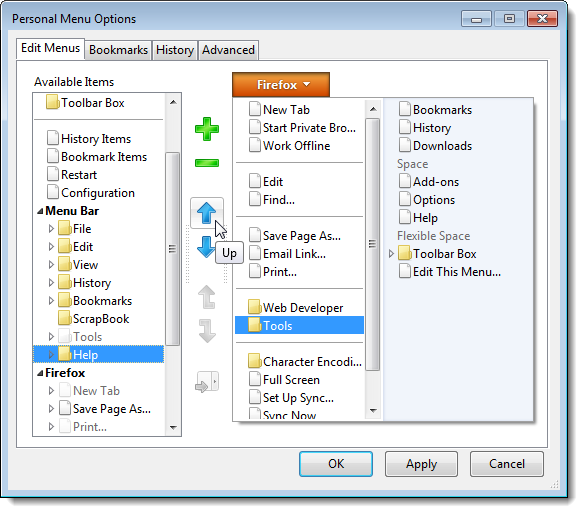Image resolution: width=583 pixels, height=513 pixels.
Task: Click the OK button
Action: tap(336, 464)
